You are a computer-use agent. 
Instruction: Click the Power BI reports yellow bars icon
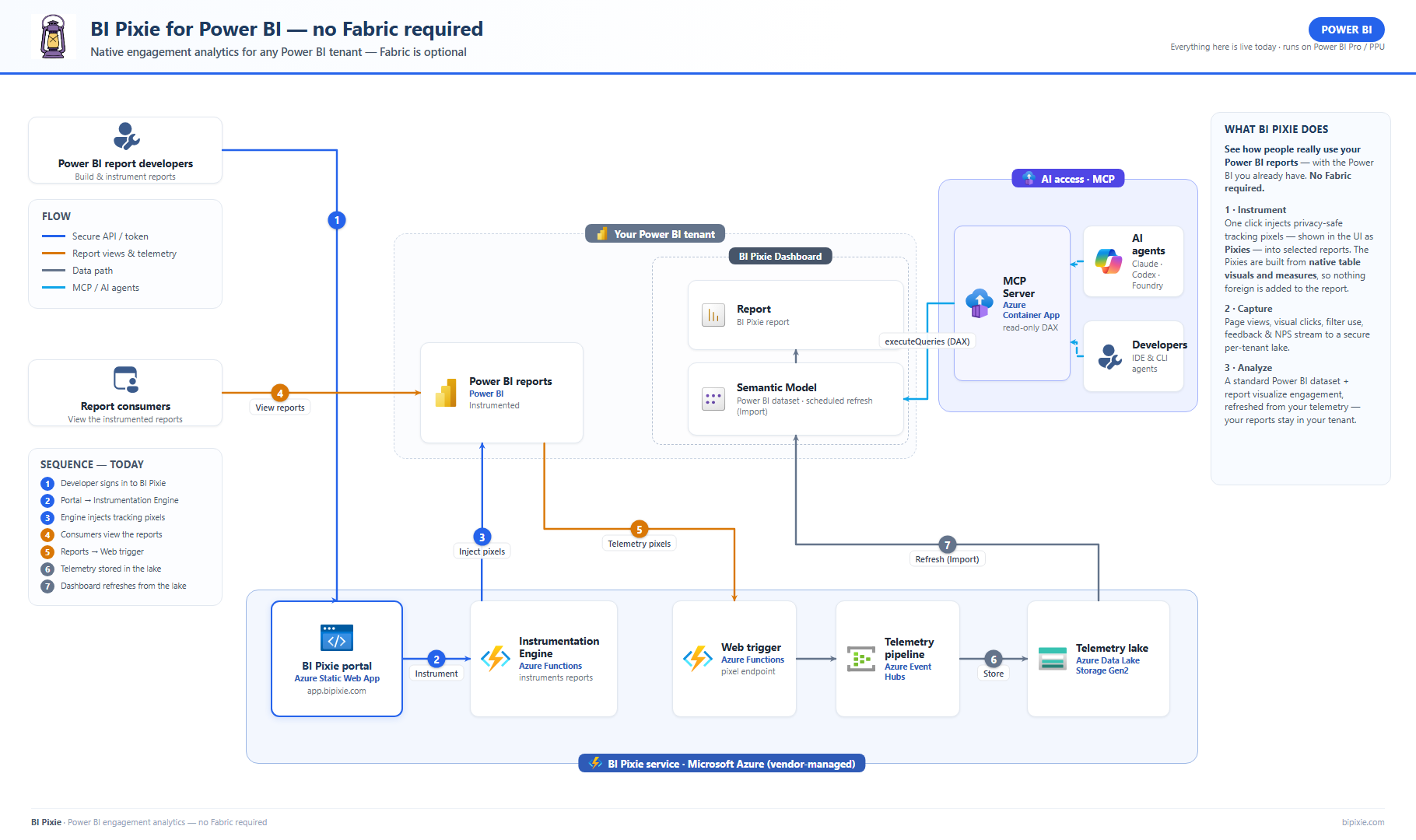click(x=446, y=393)
